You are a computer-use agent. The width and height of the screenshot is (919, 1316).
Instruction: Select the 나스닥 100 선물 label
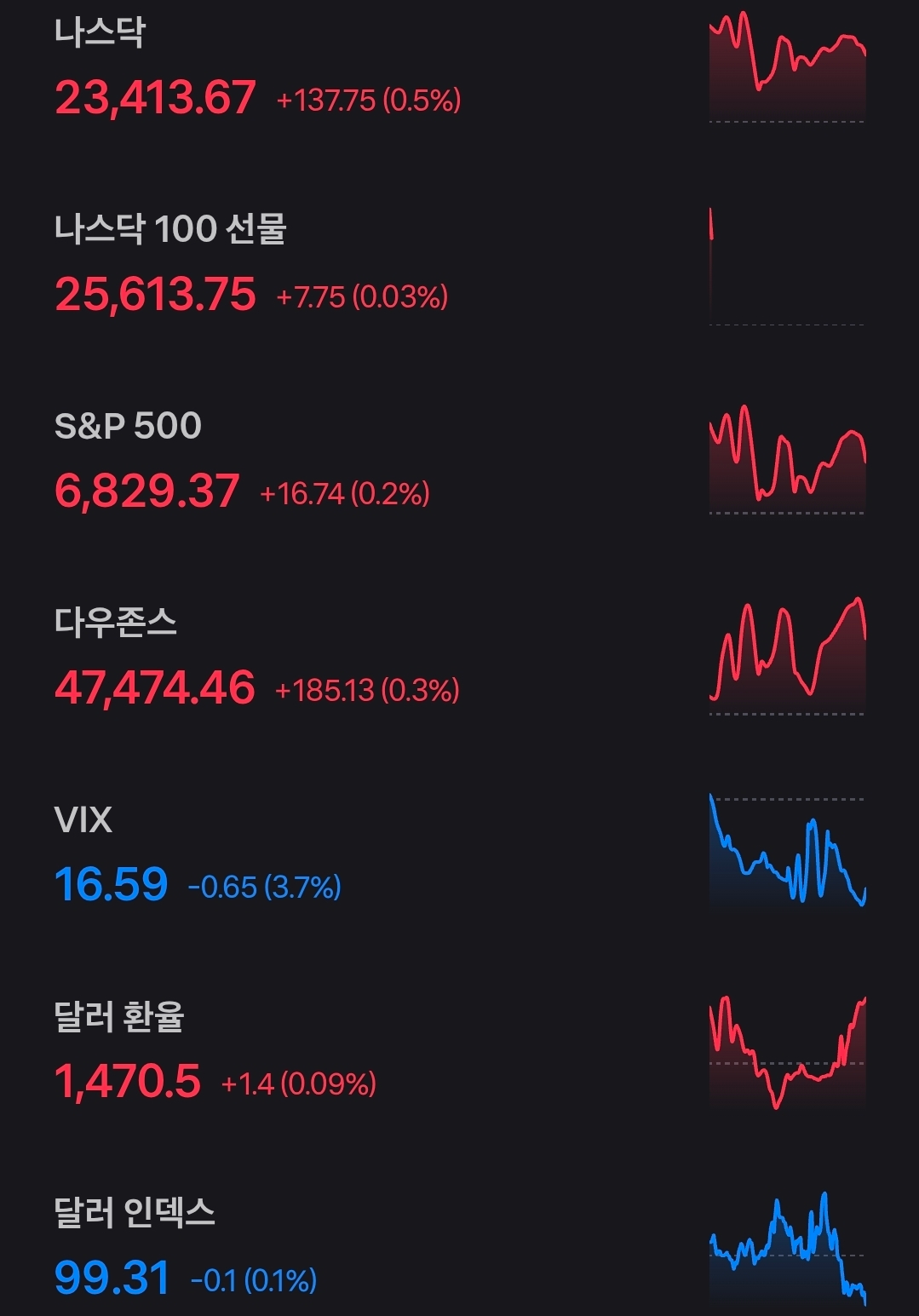(x=170, y=229)
